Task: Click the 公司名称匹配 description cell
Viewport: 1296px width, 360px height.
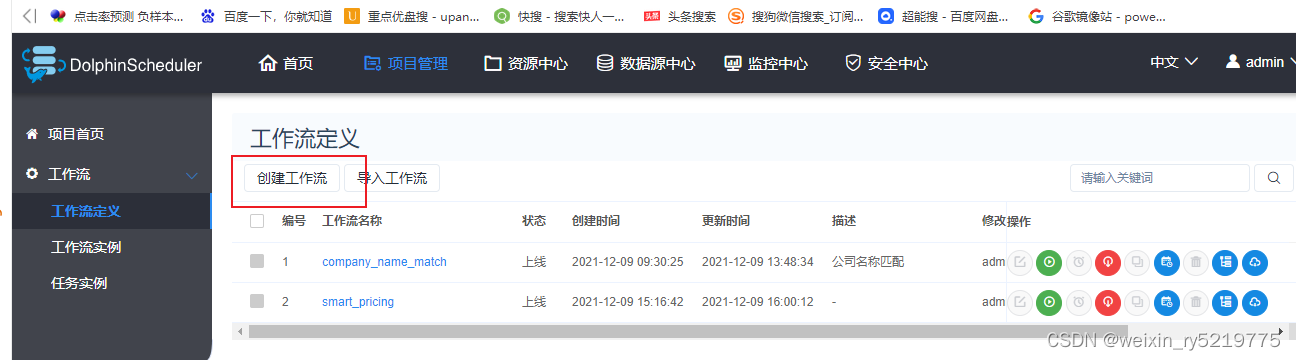Action: [x=868, y=262]
